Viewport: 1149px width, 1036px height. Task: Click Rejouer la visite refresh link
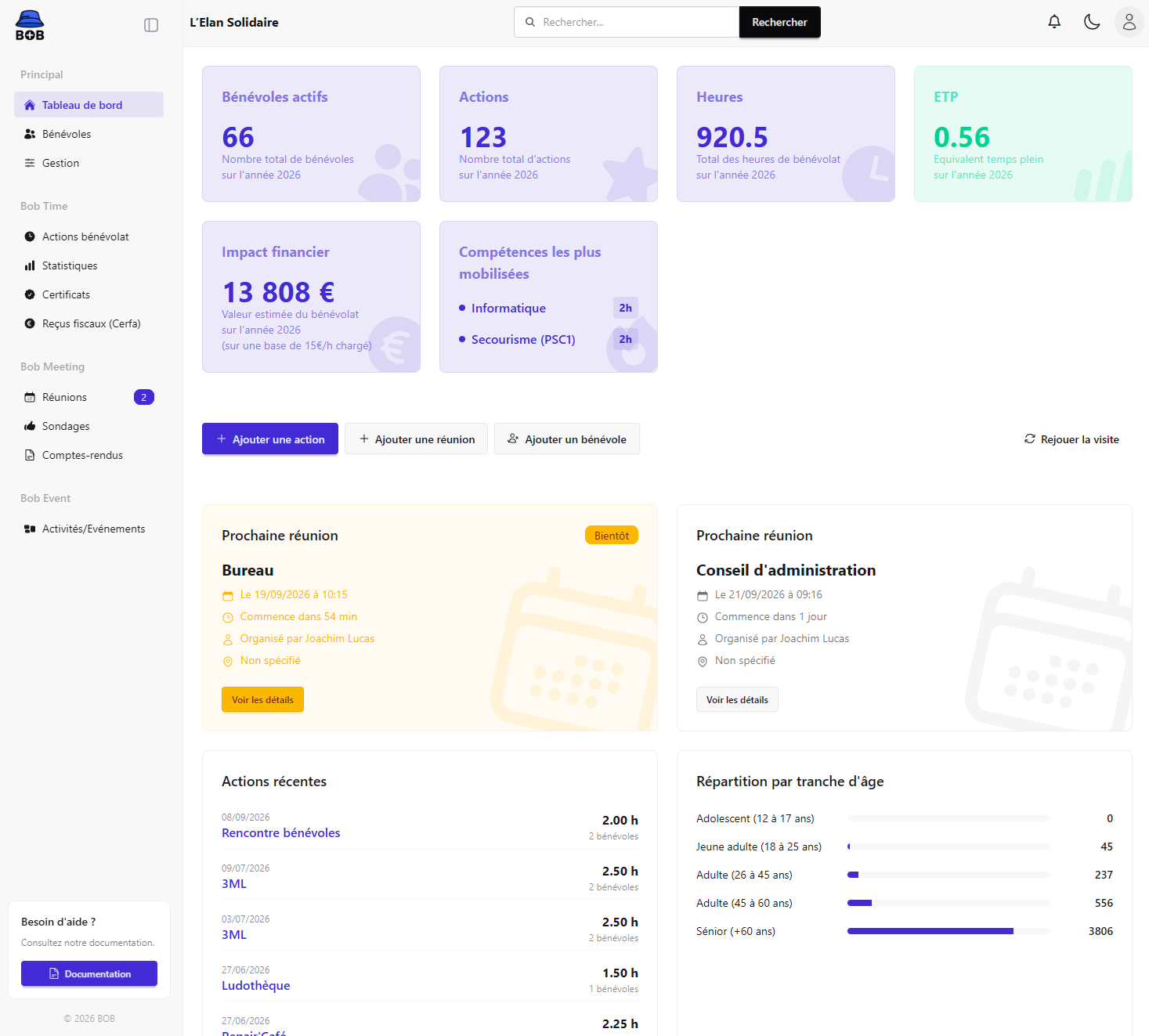click(1071, 439)
